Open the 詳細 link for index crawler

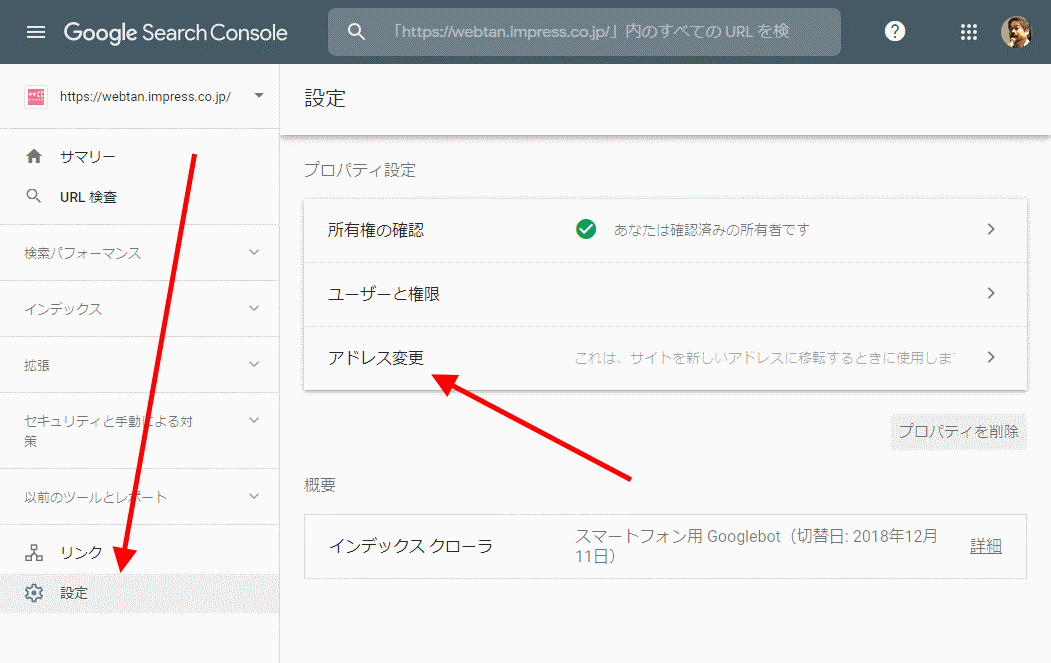[985, 546]
